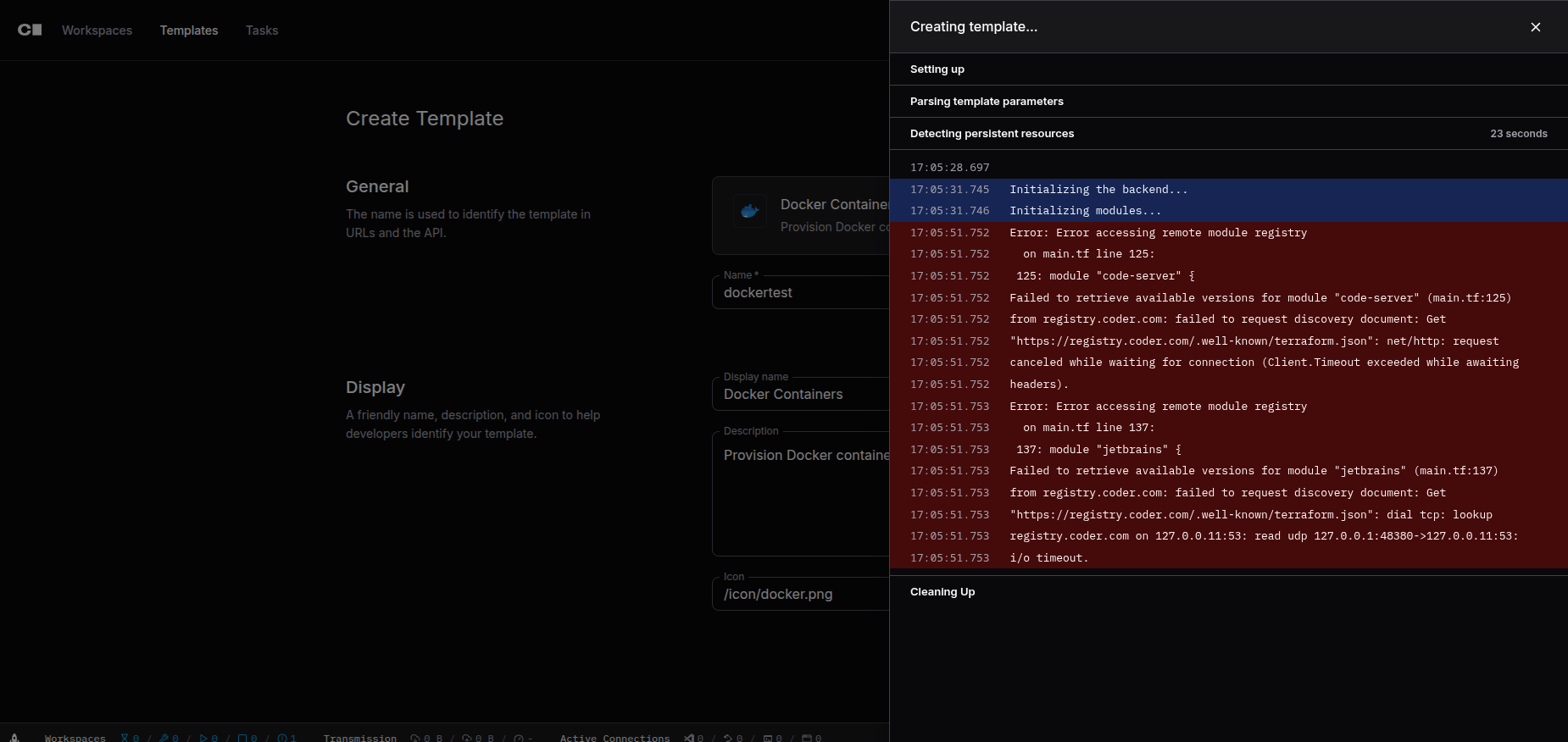Screen dimensions: 1568x742
Task: Close the Creating template panel
Action: click(1535, 27)
